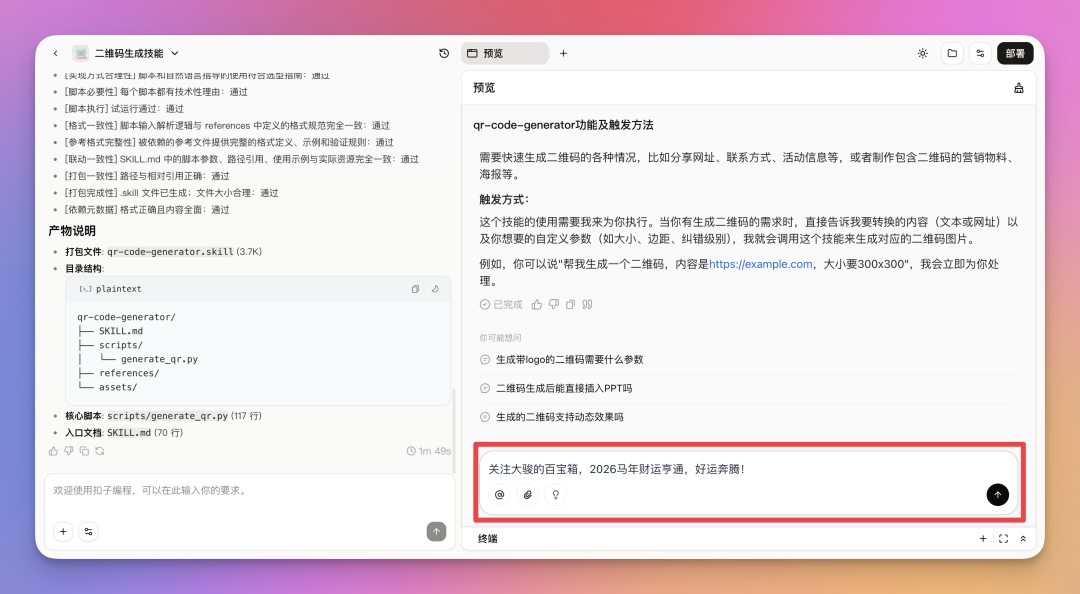Maximize the 终端 terminal panel to fullscreen
Viewport: 1080px width, 594px height.
point(1003,539)
